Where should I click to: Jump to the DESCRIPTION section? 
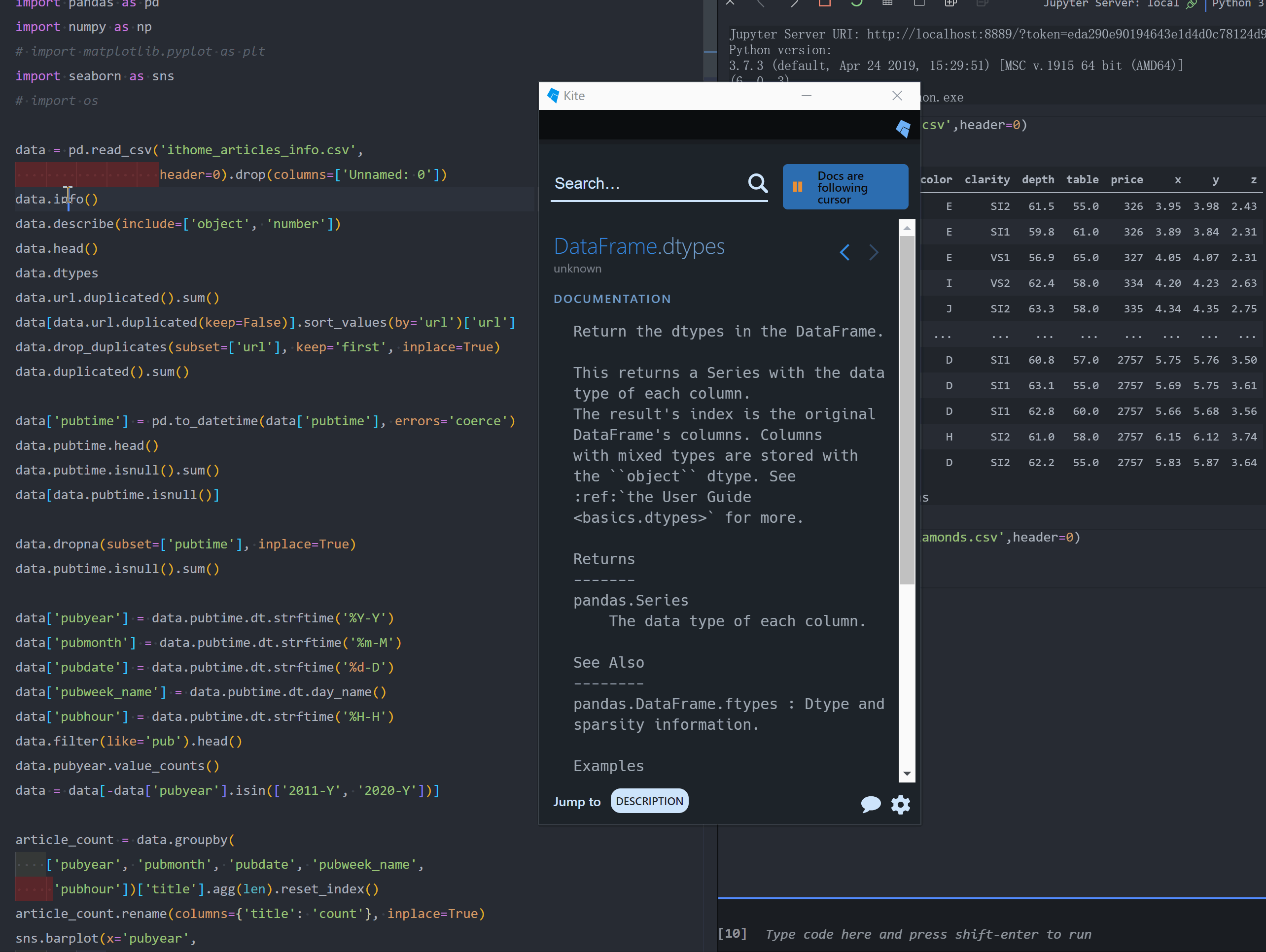coord(649,801)
